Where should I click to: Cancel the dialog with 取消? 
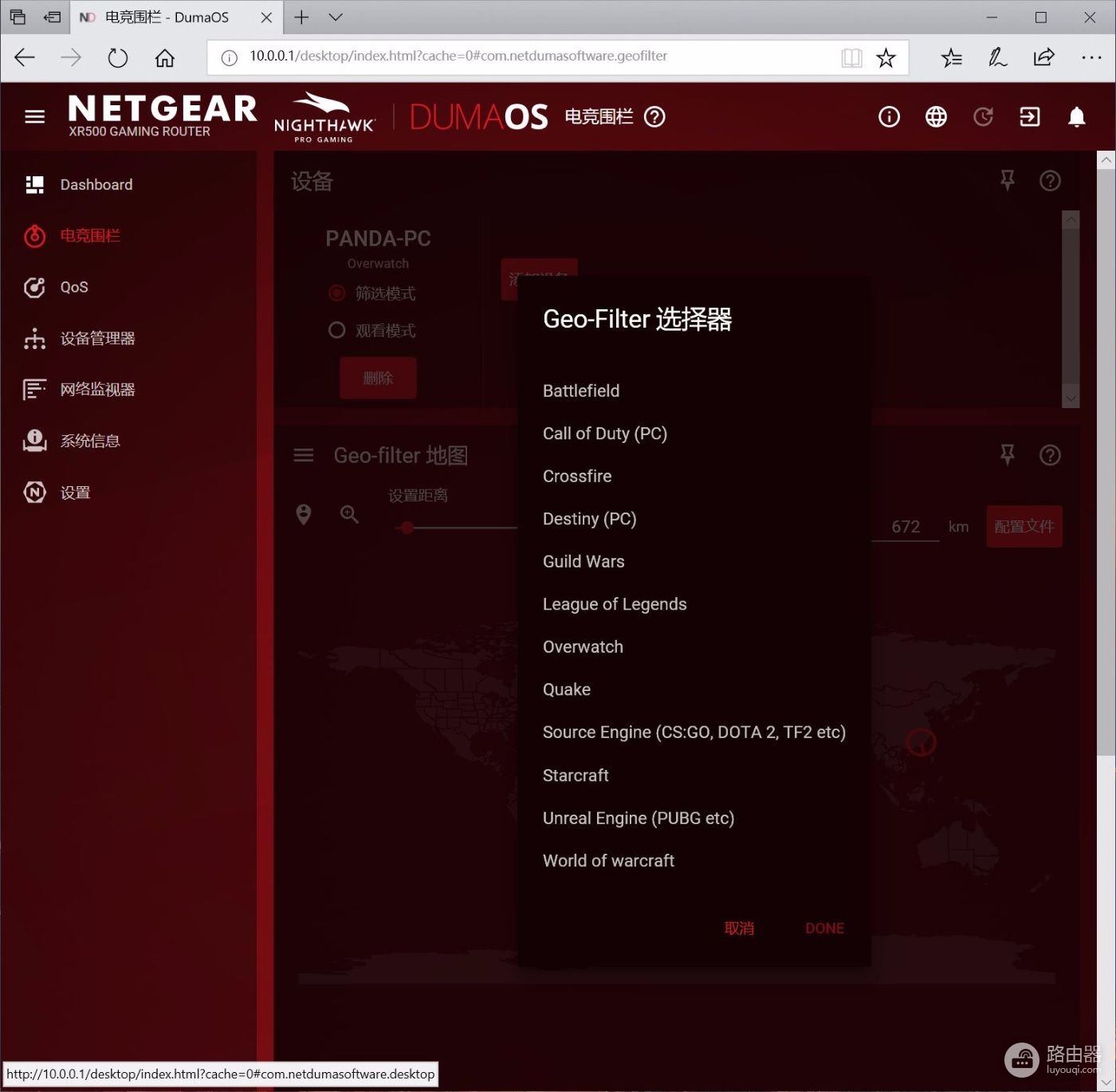tap(739, 928)
